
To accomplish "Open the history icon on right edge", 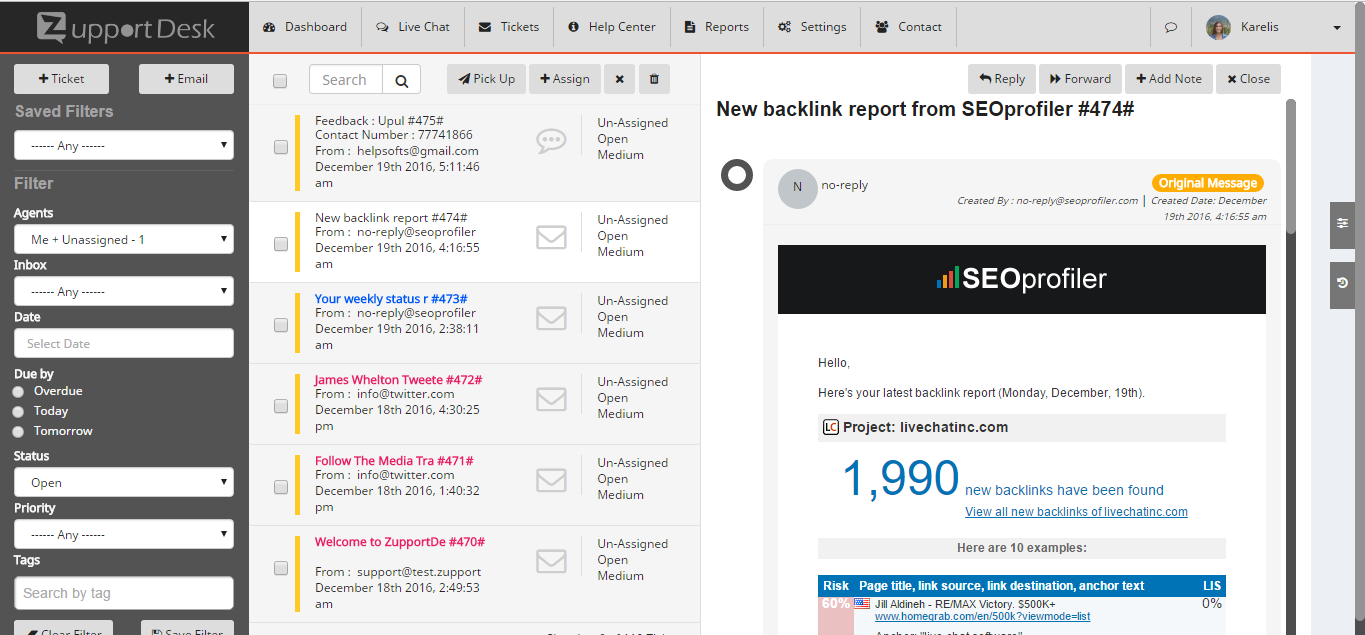I will (1342, 284).
